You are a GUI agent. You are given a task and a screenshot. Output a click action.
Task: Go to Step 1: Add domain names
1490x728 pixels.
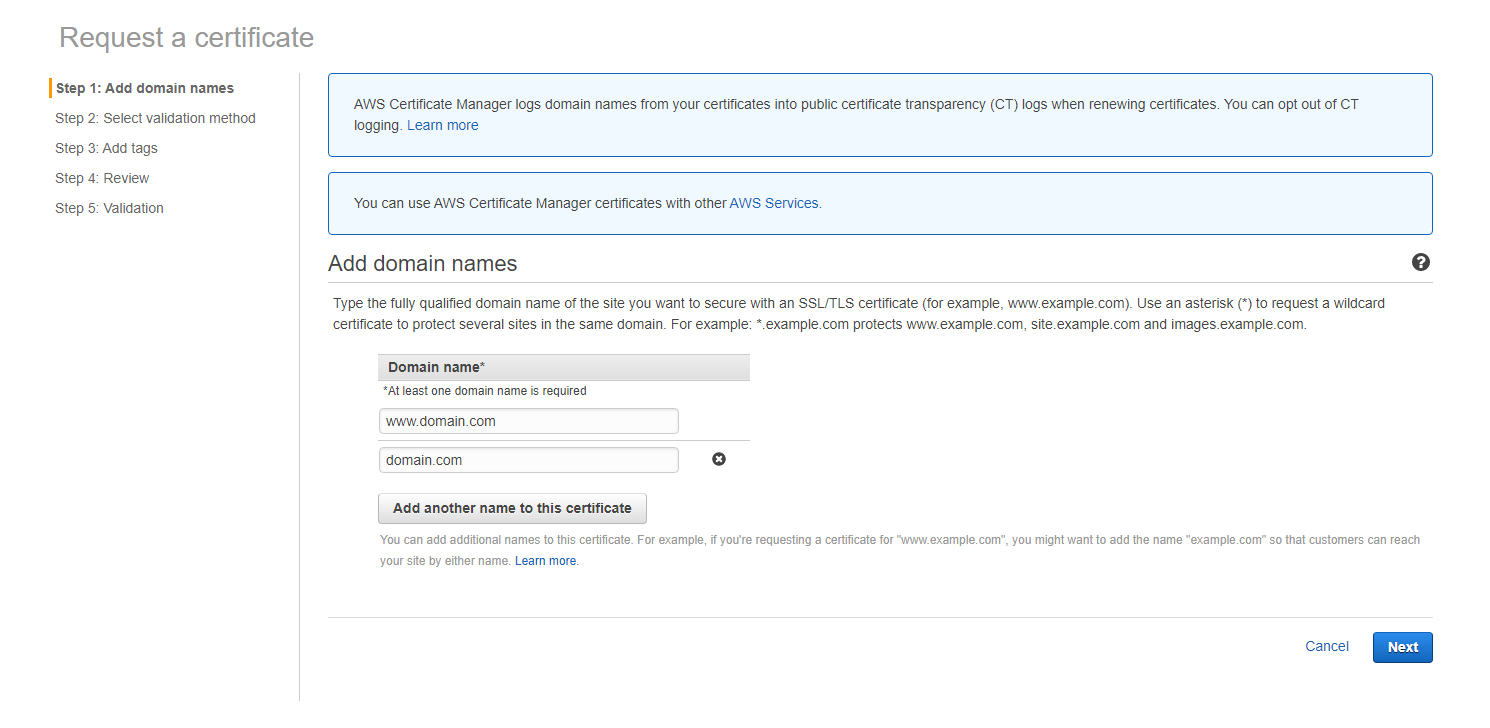point(145,88)
